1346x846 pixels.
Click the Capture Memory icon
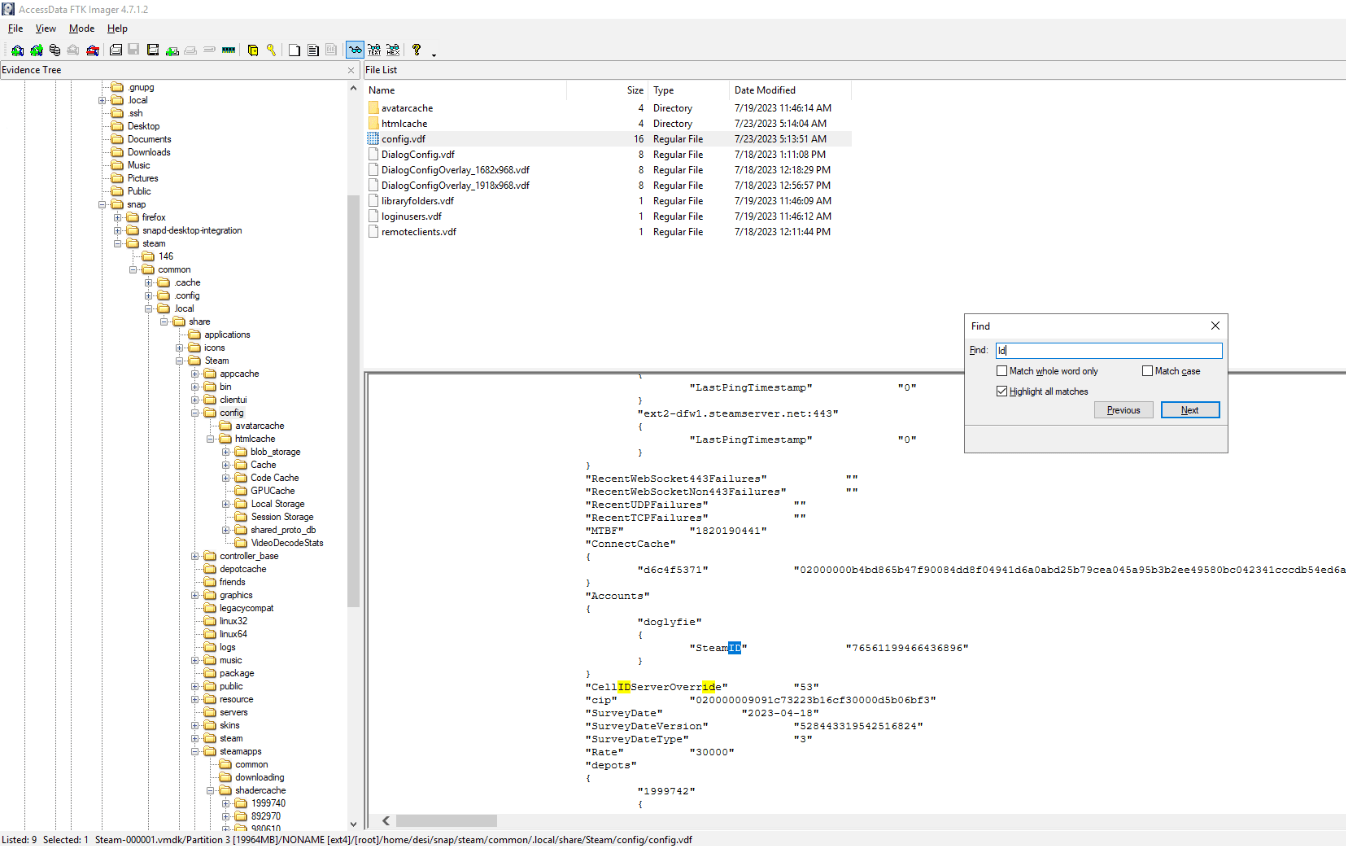coord(228,50)
